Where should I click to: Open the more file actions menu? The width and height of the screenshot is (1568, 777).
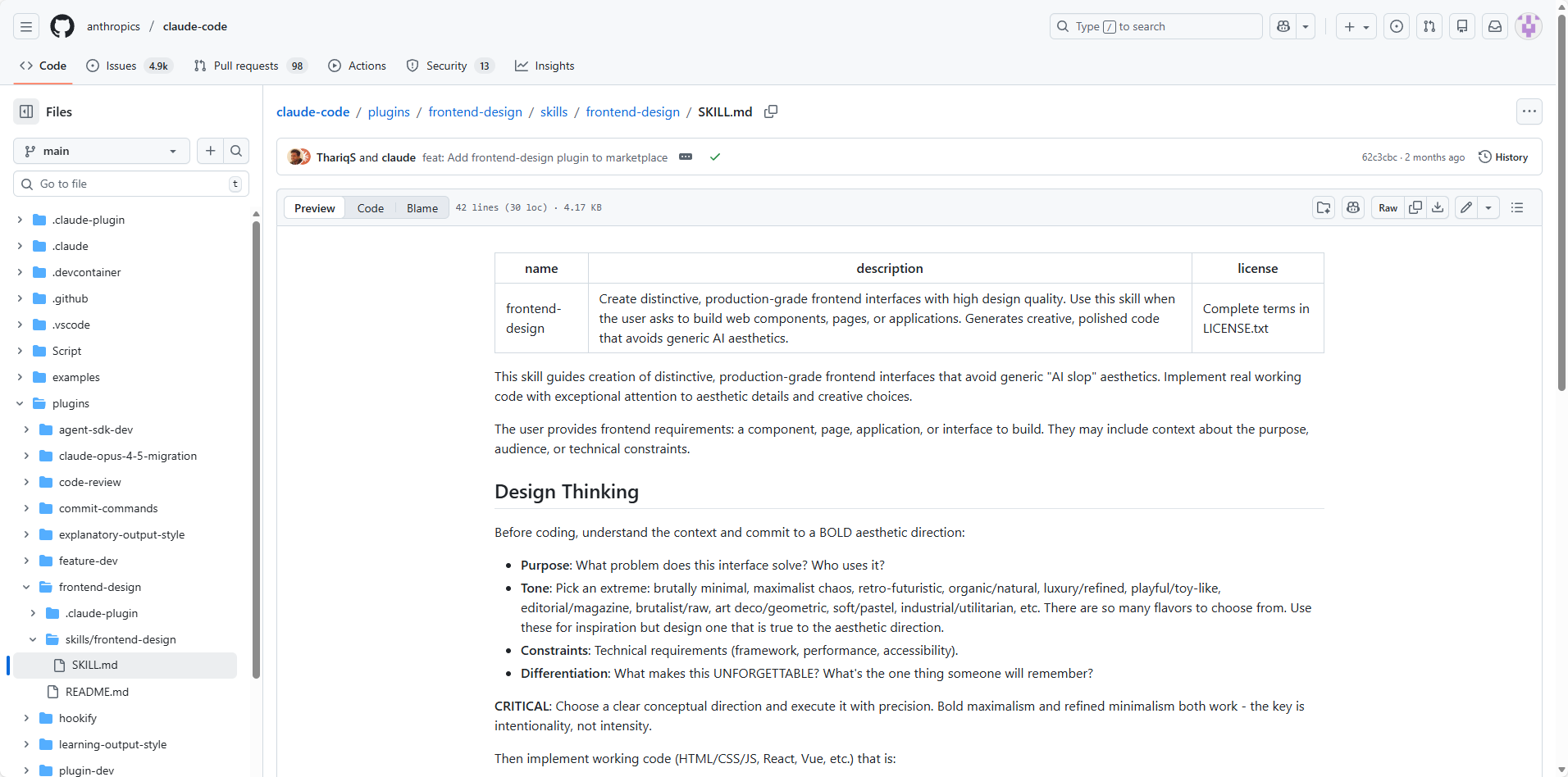pos(1529,111)
